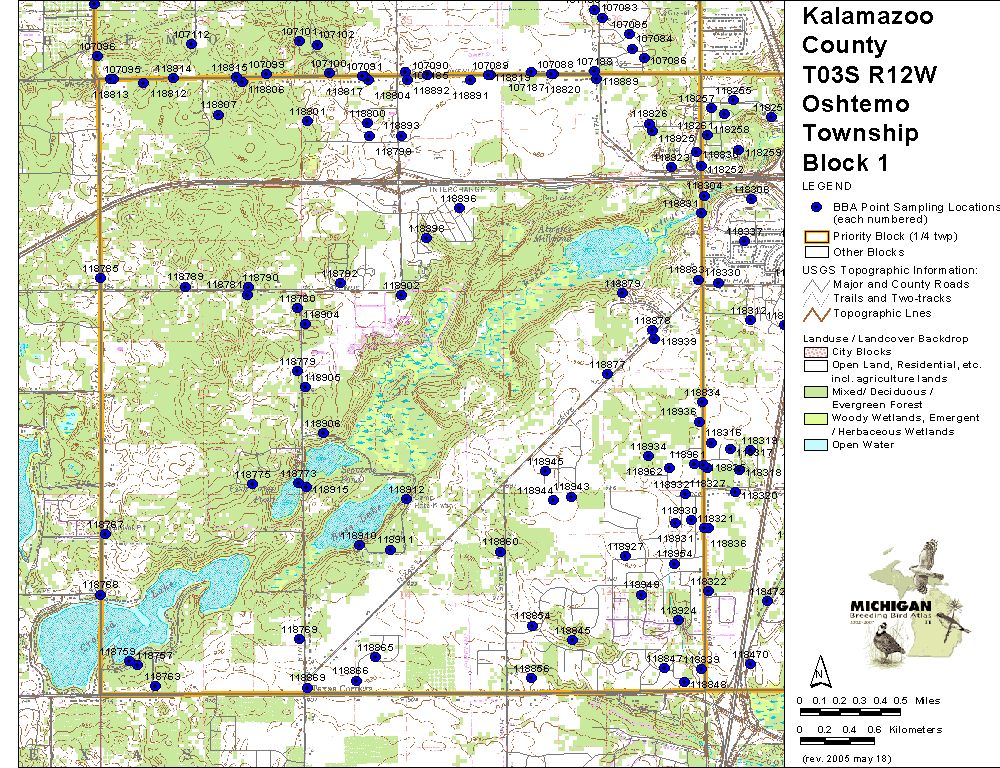
Task: Select sampling location 118879
Action: click(622, 294)
